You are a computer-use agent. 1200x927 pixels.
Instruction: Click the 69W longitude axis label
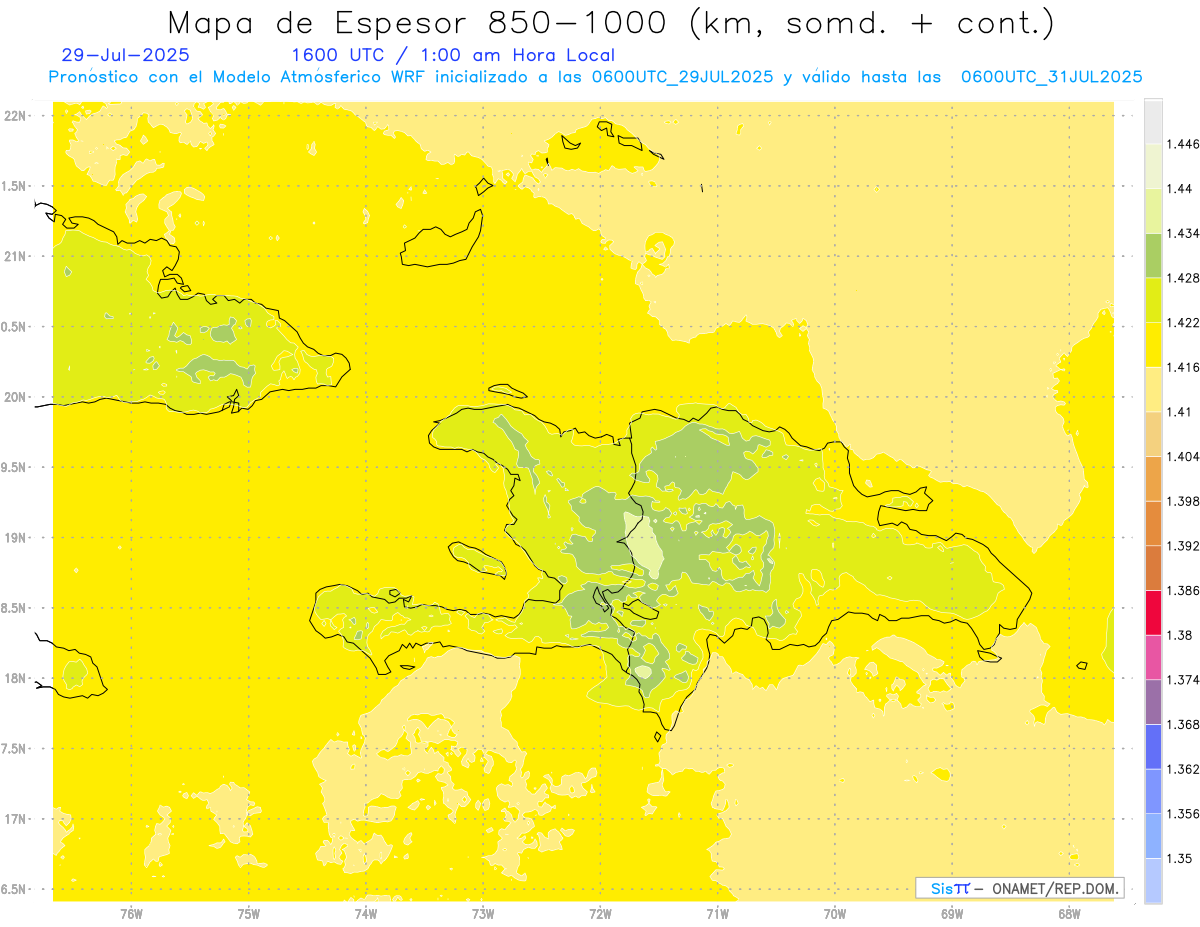point(952,913)
